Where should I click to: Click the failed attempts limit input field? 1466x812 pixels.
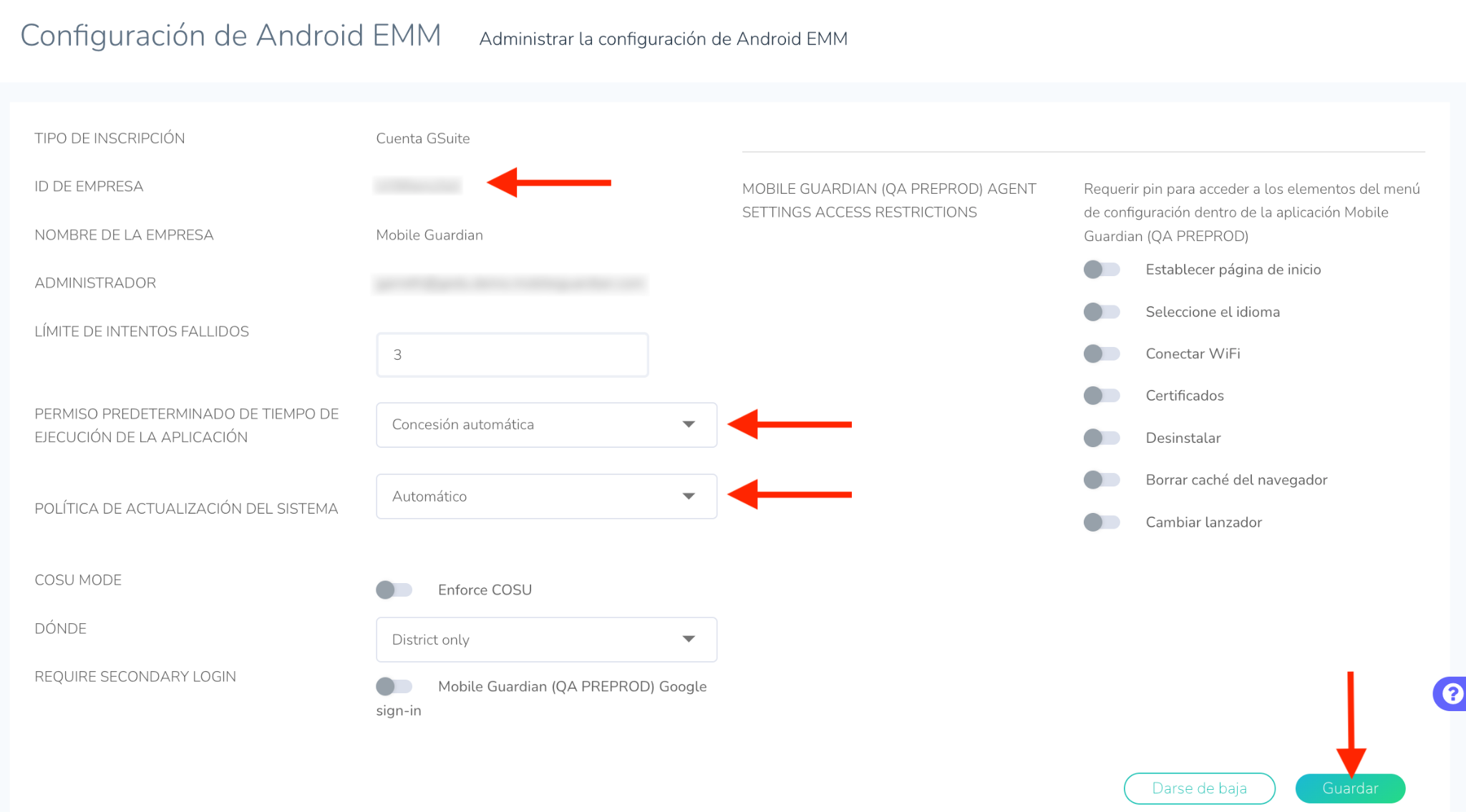tap(513, 355)
